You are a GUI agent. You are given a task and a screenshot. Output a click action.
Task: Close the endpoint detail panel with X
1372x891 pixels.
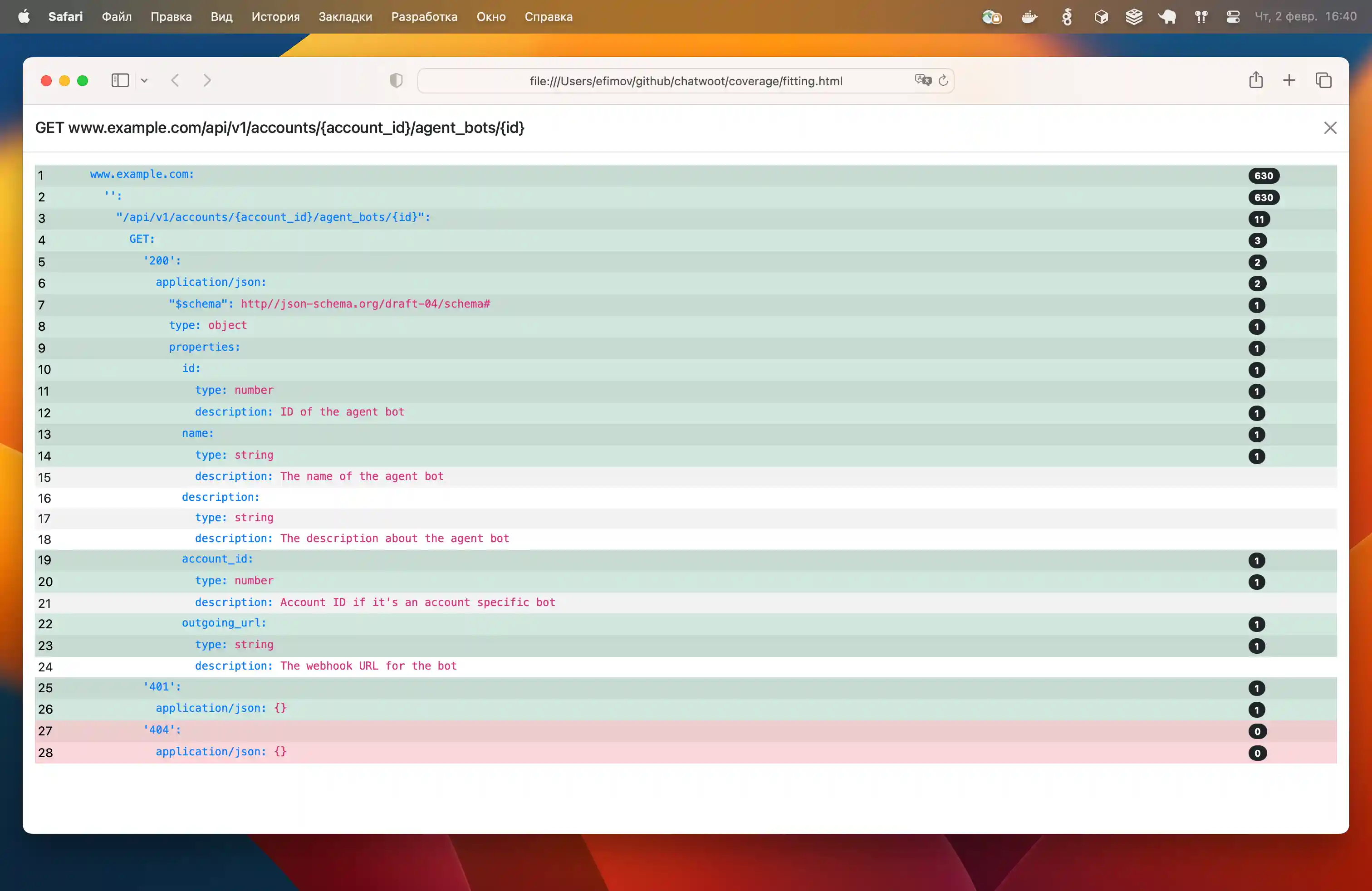(1330, 128)
